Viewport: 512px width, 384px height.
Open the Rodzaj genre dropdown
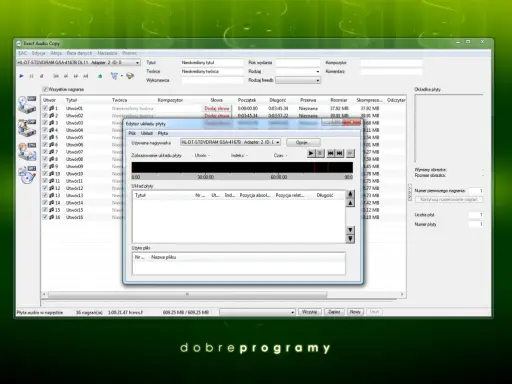(x=317, y=71)
